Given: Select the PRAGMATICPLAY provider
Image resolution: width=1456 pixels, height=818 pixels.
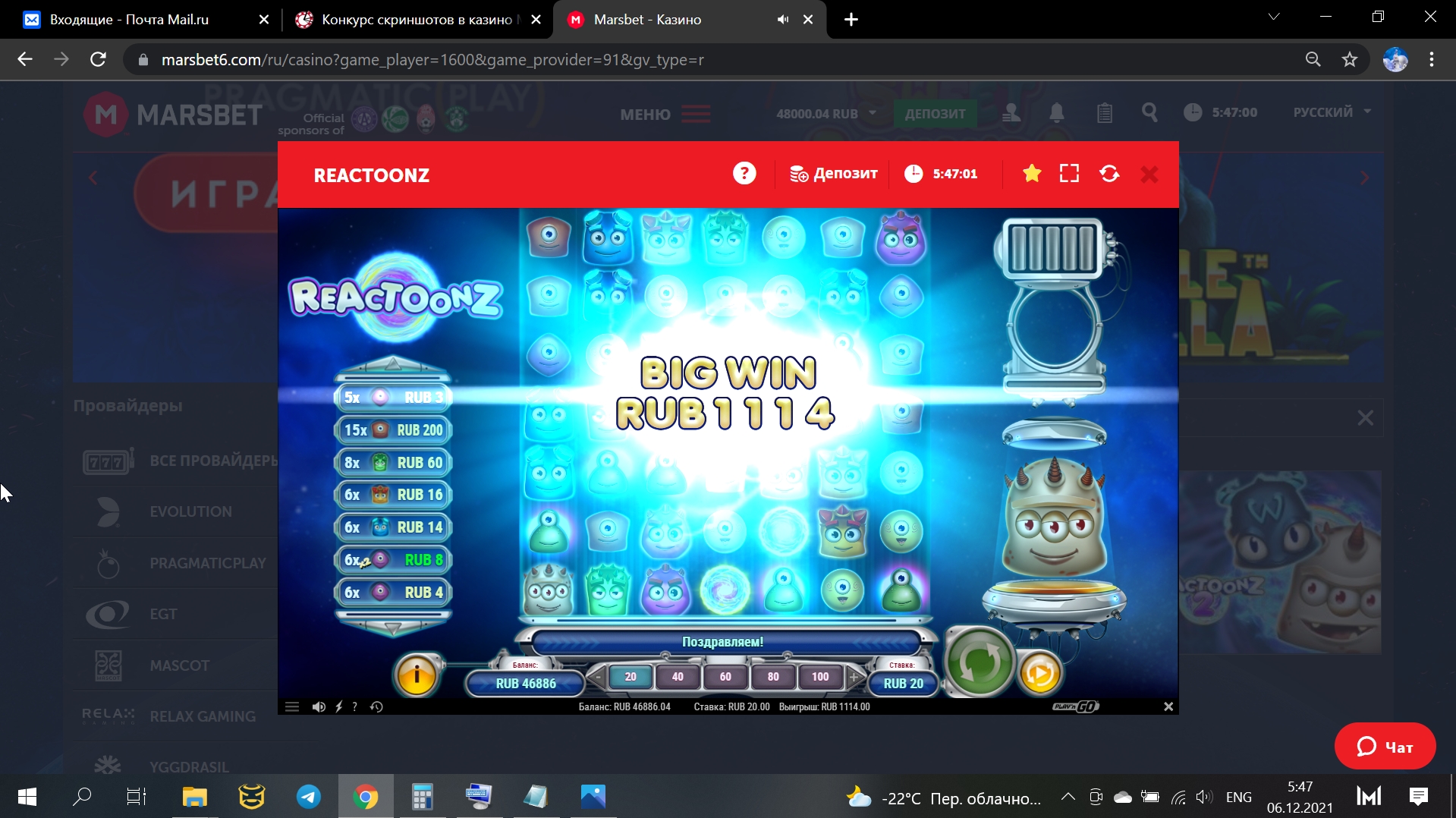Looking at the screenshot, I should click(176, 563).
